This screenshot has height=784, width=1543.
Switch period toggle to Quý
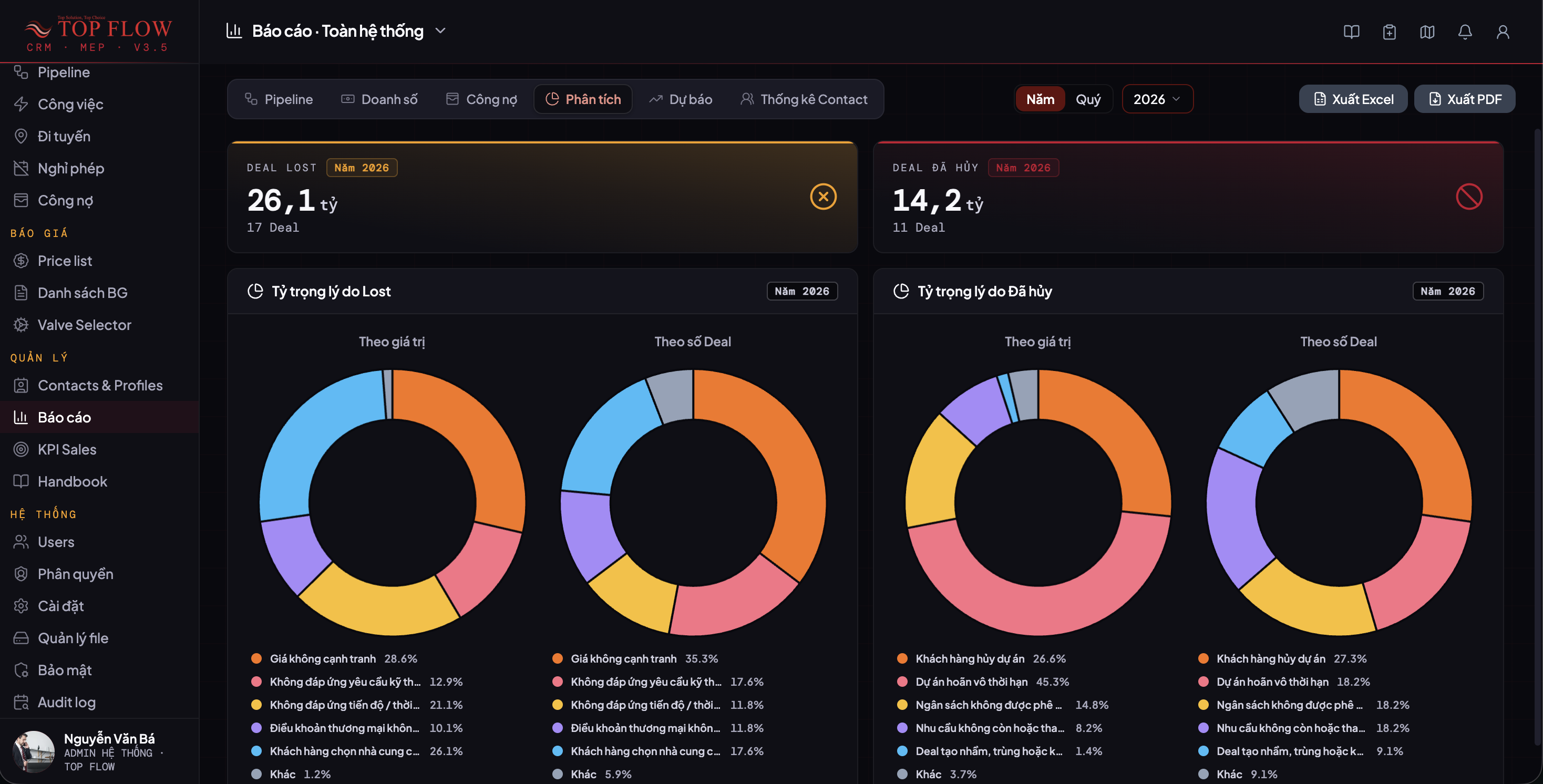pyautogui.click(x=1088, y=99)
